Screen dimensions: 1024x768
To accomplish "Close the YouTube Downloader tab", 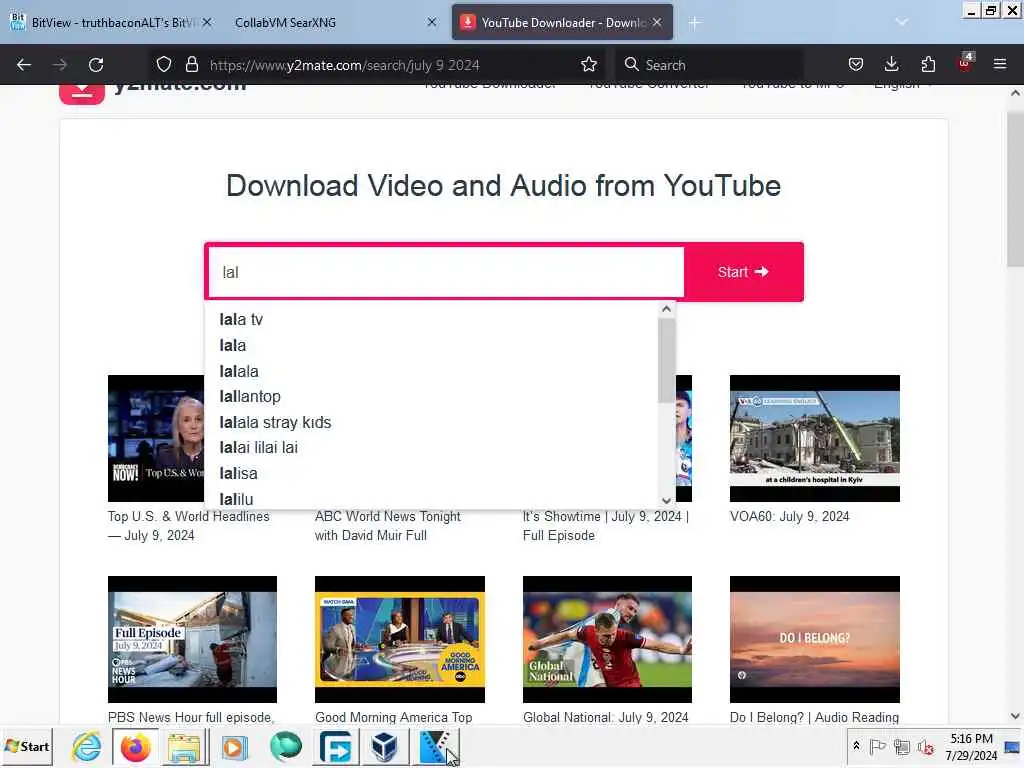I will click(x=657, y=22).
